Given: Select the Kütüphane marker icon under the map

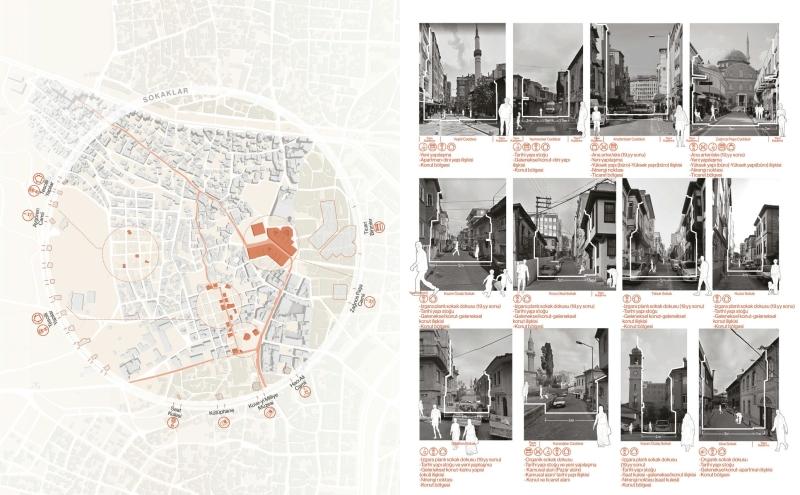Looking at the screenshot, I should [x=221, y=423].
